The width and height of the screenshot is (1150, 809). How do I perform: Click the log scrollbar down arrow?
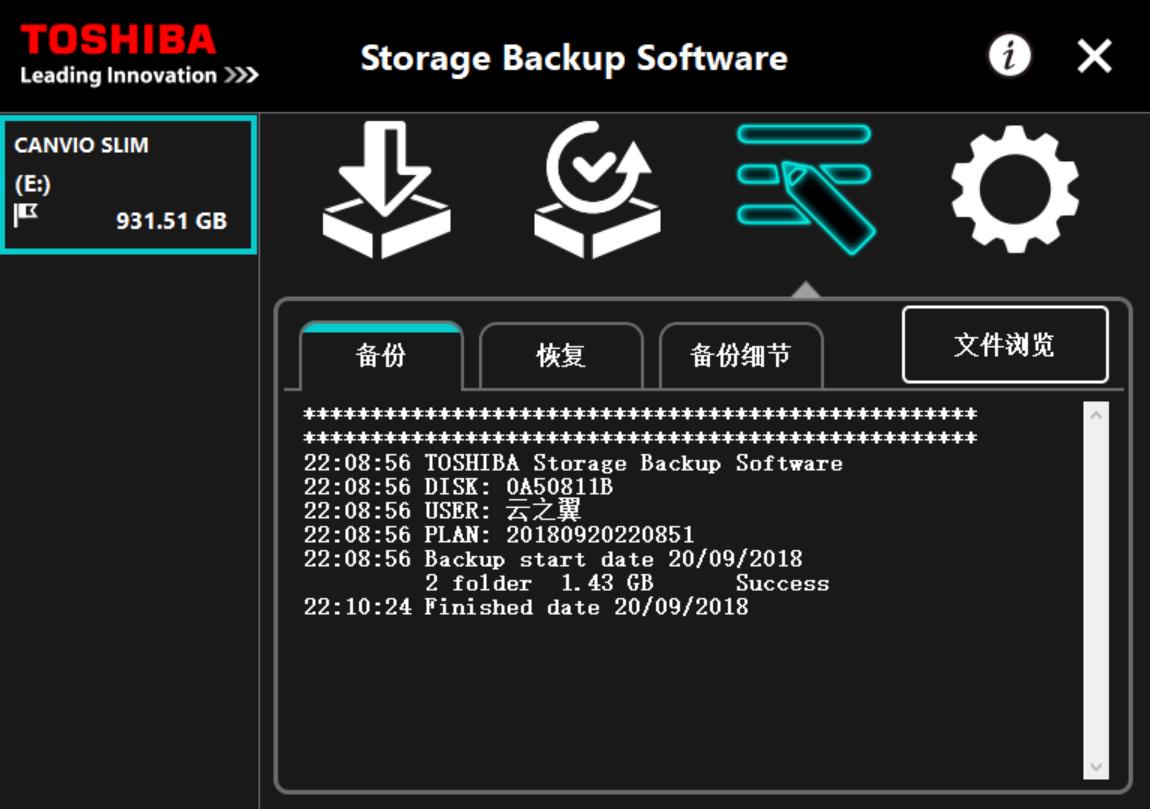pos(1096,767)
